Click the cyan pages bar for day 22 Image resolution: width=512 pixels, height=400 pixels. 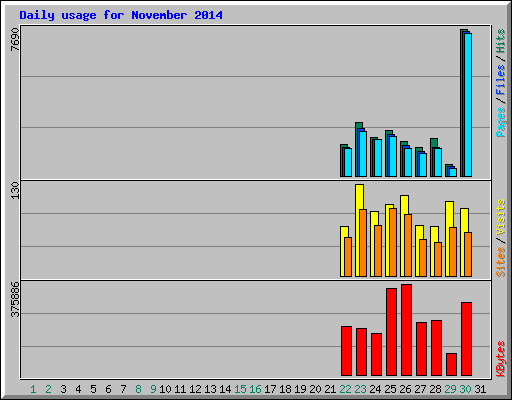(x=348, y=162)
